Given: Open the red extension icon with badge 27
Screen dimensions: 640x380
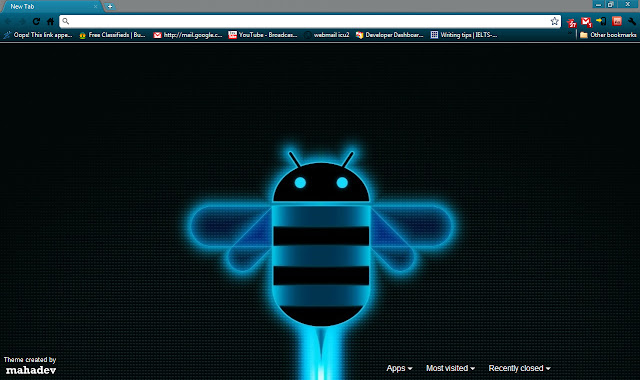Looking at the screenshot, I should point(571,22).
